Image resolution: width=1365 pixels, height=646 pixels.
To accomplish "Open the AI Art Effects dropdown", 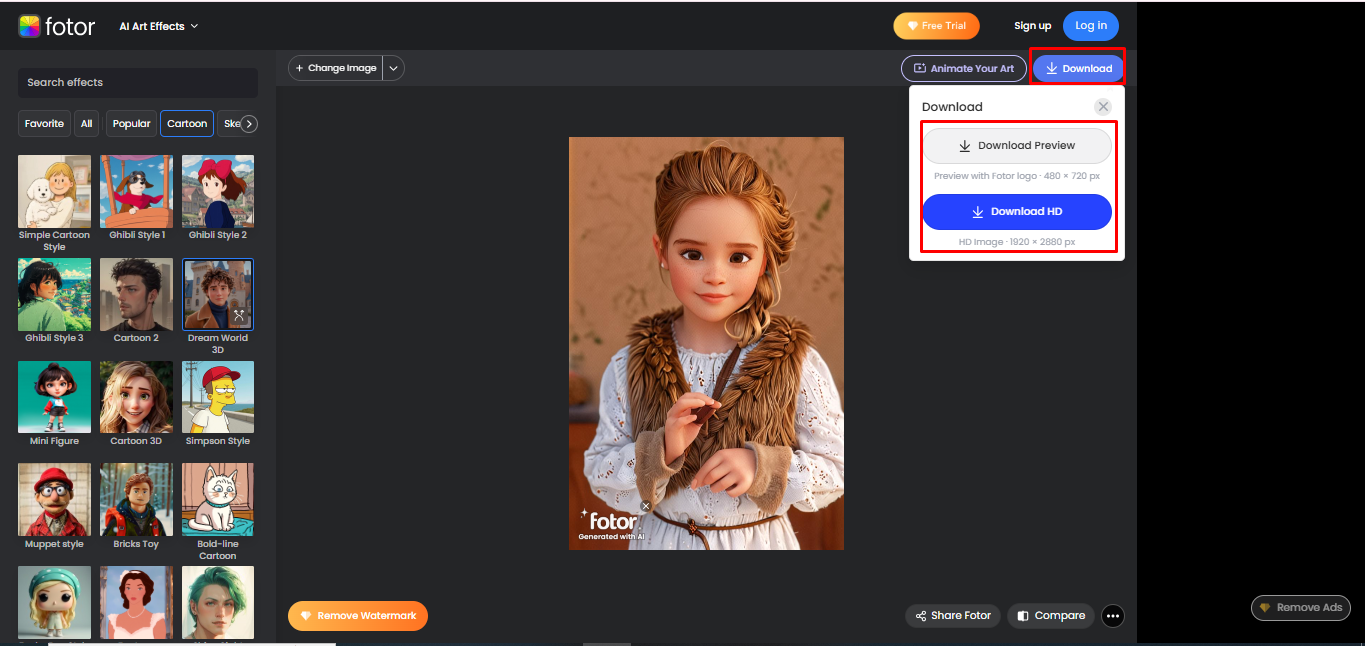I will pyautogui.click(x=157, y=26).
